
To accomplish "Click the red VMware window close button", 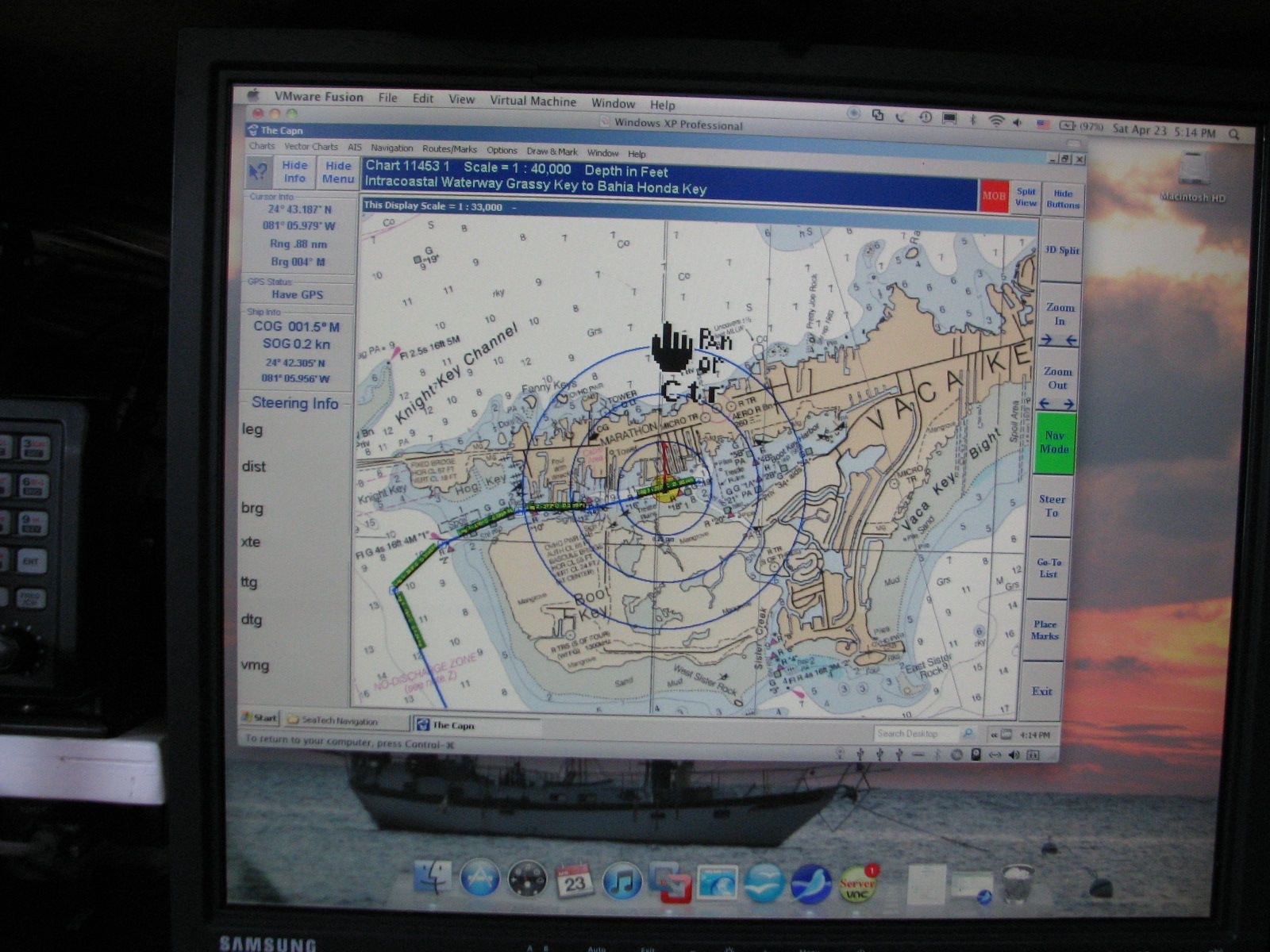I will pyautogui.click(x=257, y=113).
